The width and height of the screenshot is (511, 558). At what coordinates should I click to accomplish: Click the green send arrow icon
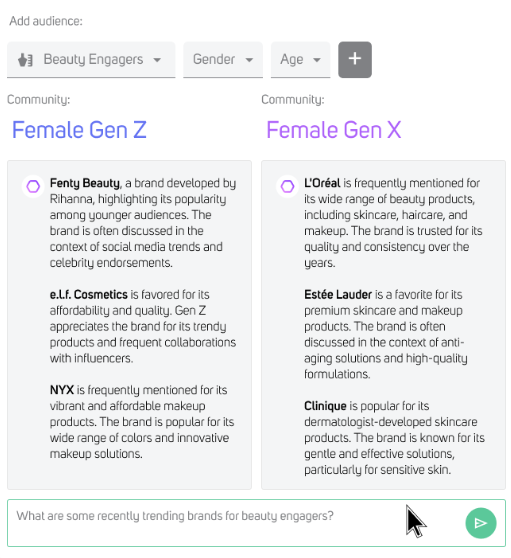481,523
